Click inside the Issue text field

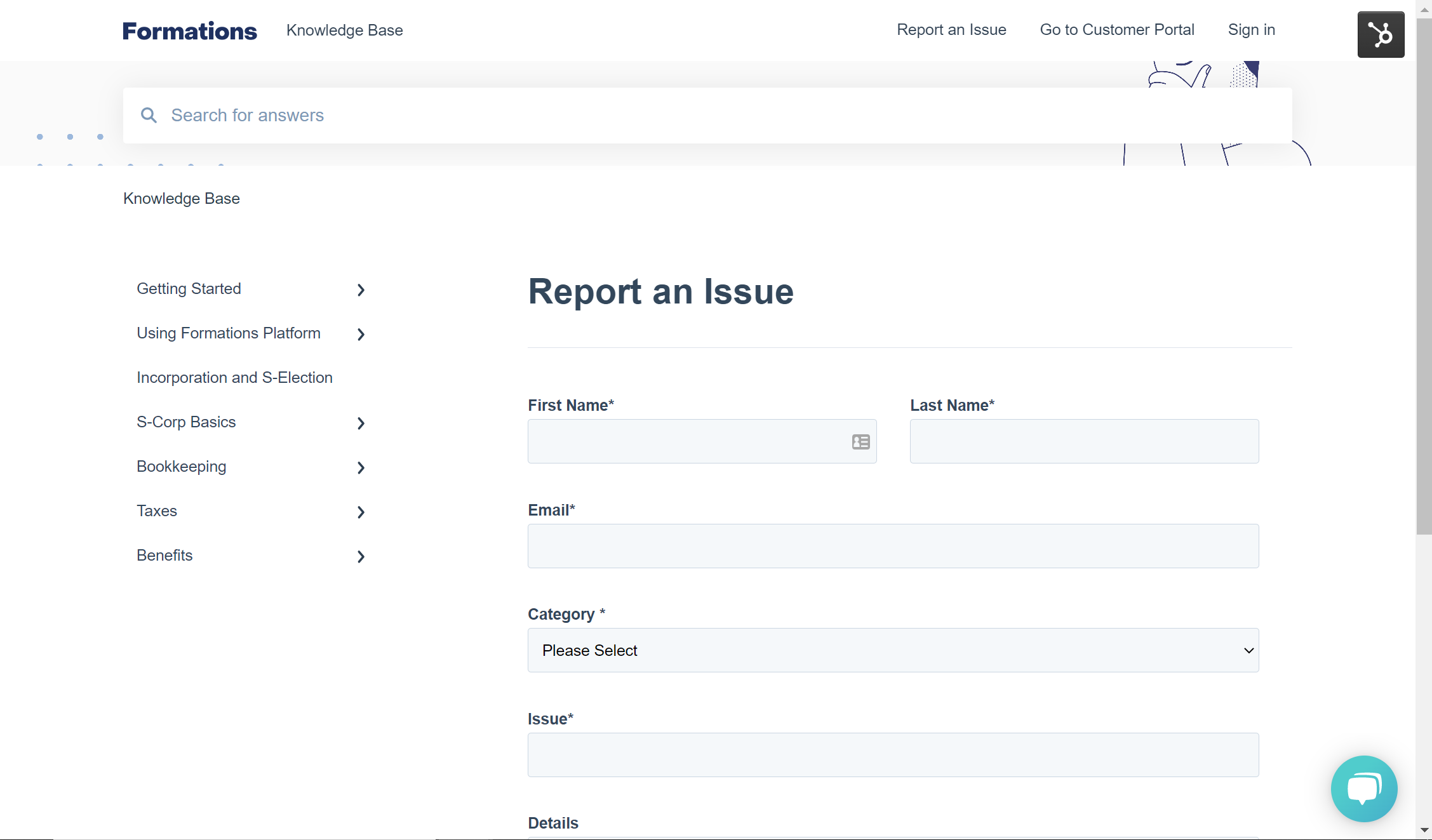[x=892, y=755]
